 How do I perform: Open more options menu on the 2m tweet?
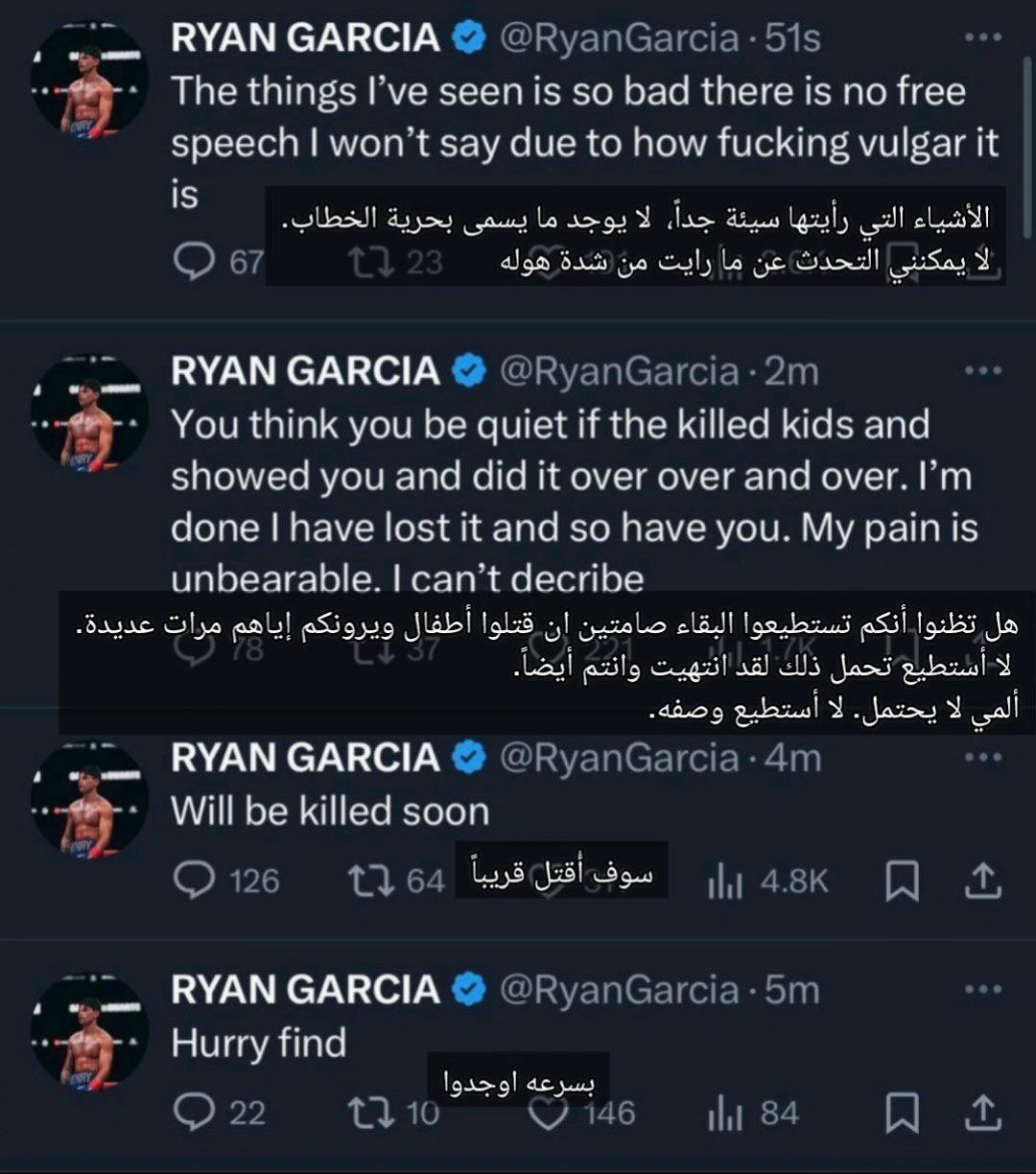pos(981,370)
